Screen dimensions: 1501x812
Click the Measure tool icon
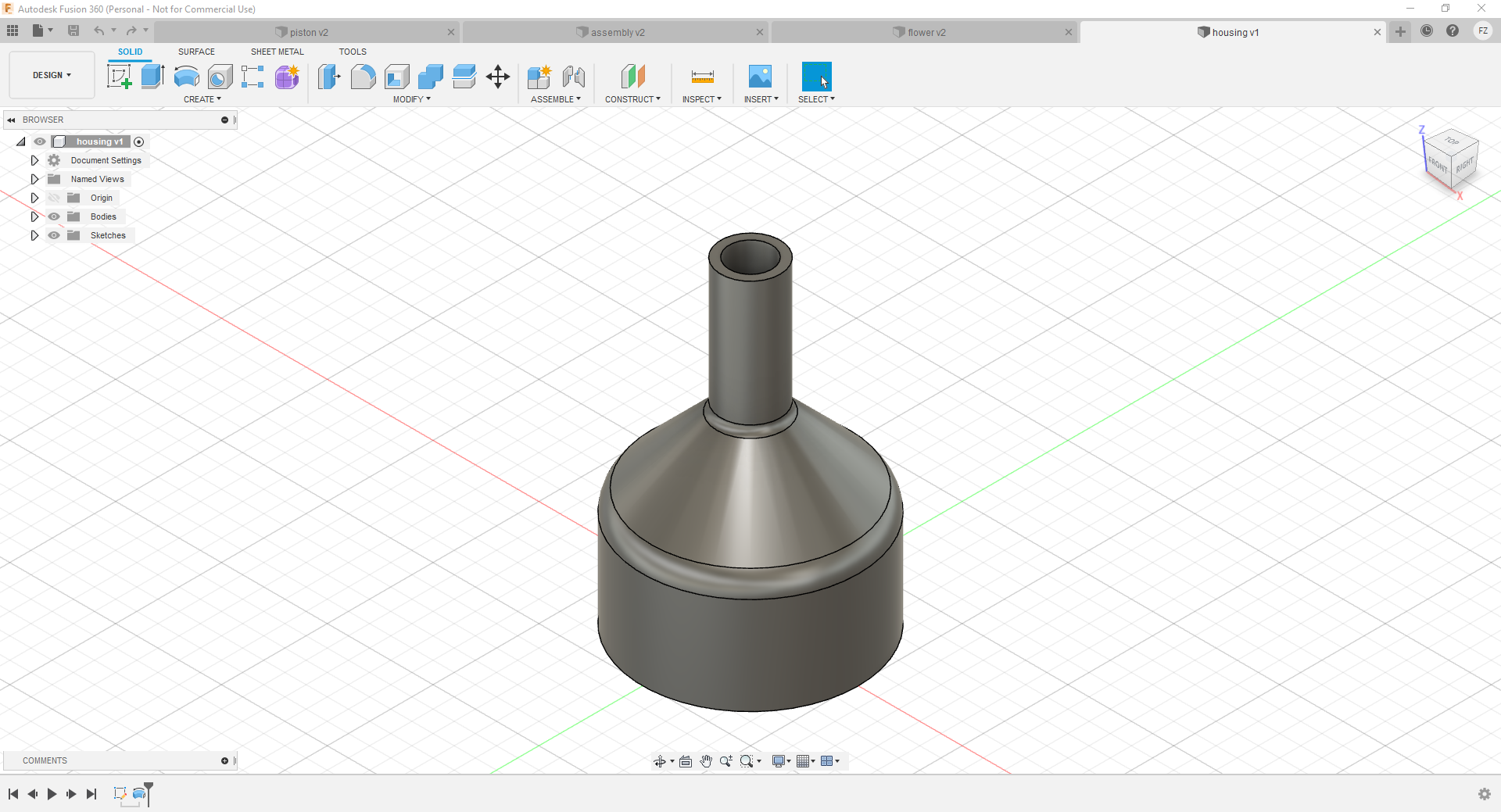(703, 77)
